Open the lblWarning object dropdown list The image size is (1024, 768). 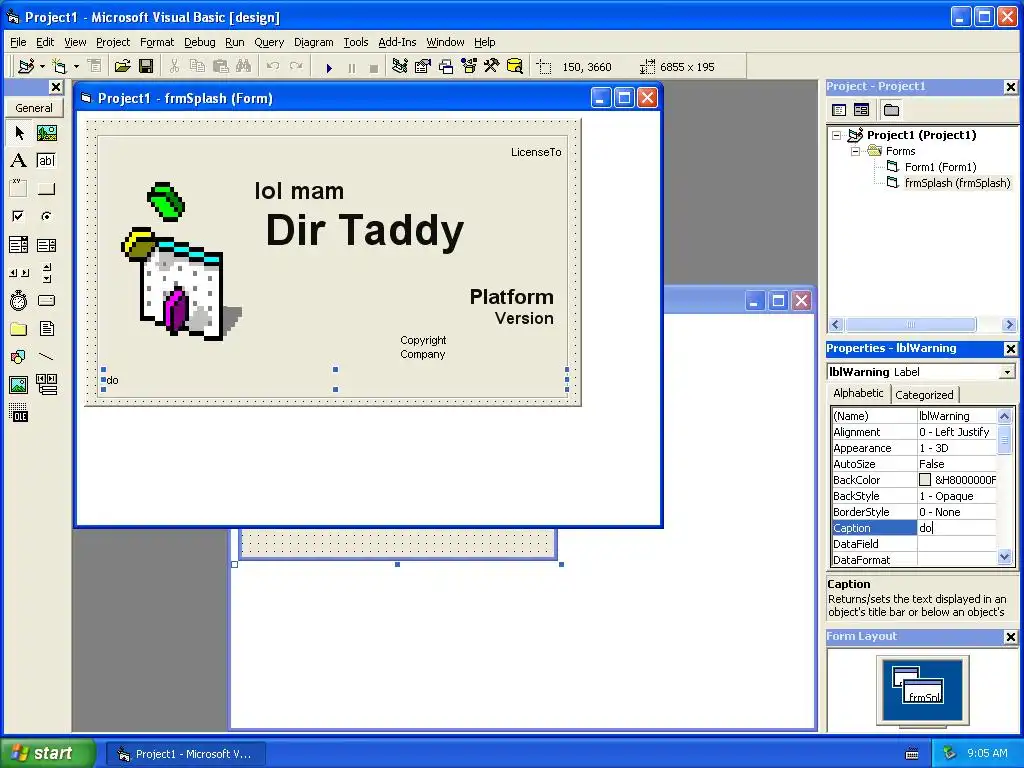tap(1008, 372)
